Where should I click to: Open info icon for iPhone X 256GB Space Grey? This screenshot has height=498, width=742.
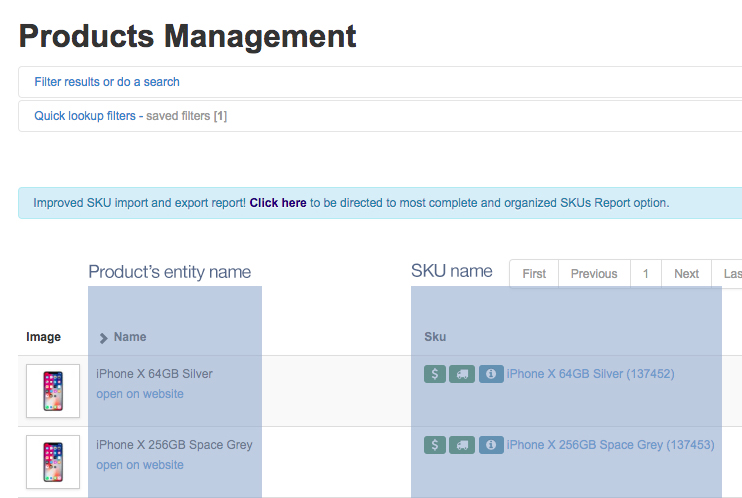coord(491,445)
